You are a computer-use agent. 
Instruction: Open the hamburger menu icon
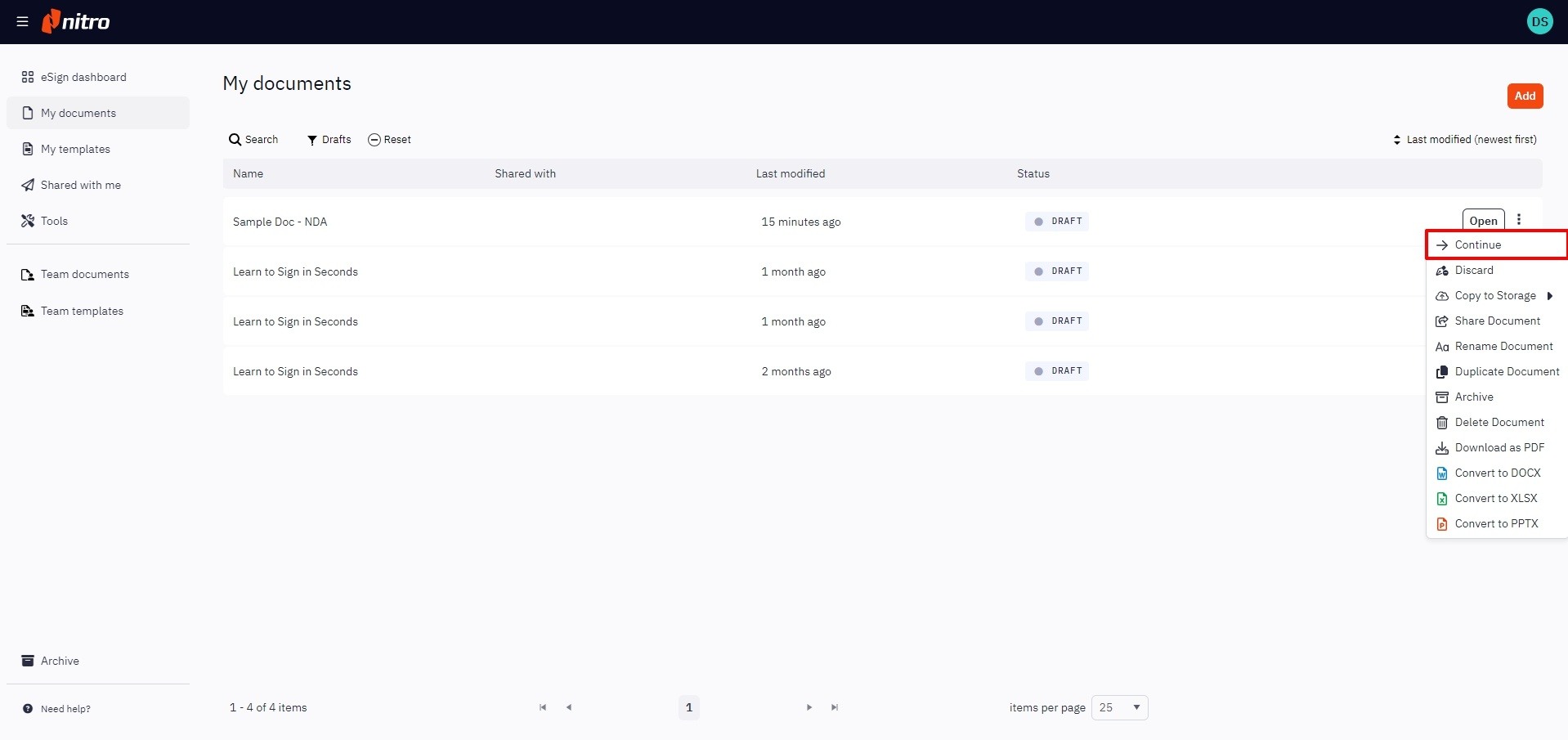pos(22,22)
